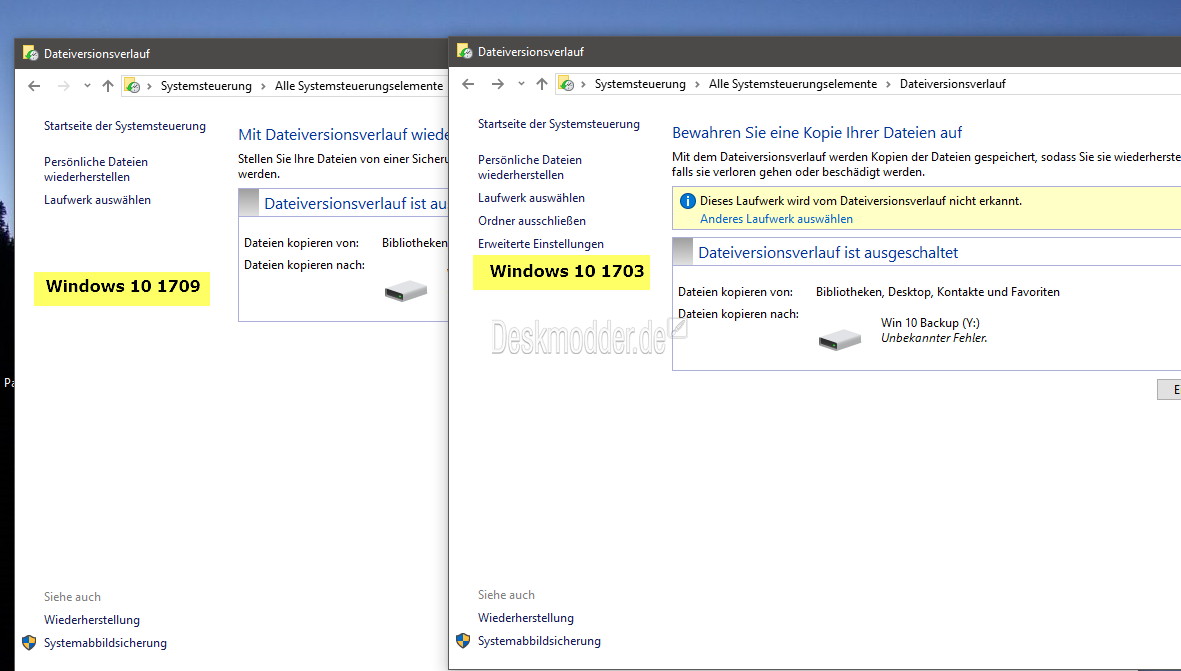The width and height of the screenshot is (1181, 671).
Task: Expand chevron before Systemsteuerung in the right window
Action: (x=583, y=84)
